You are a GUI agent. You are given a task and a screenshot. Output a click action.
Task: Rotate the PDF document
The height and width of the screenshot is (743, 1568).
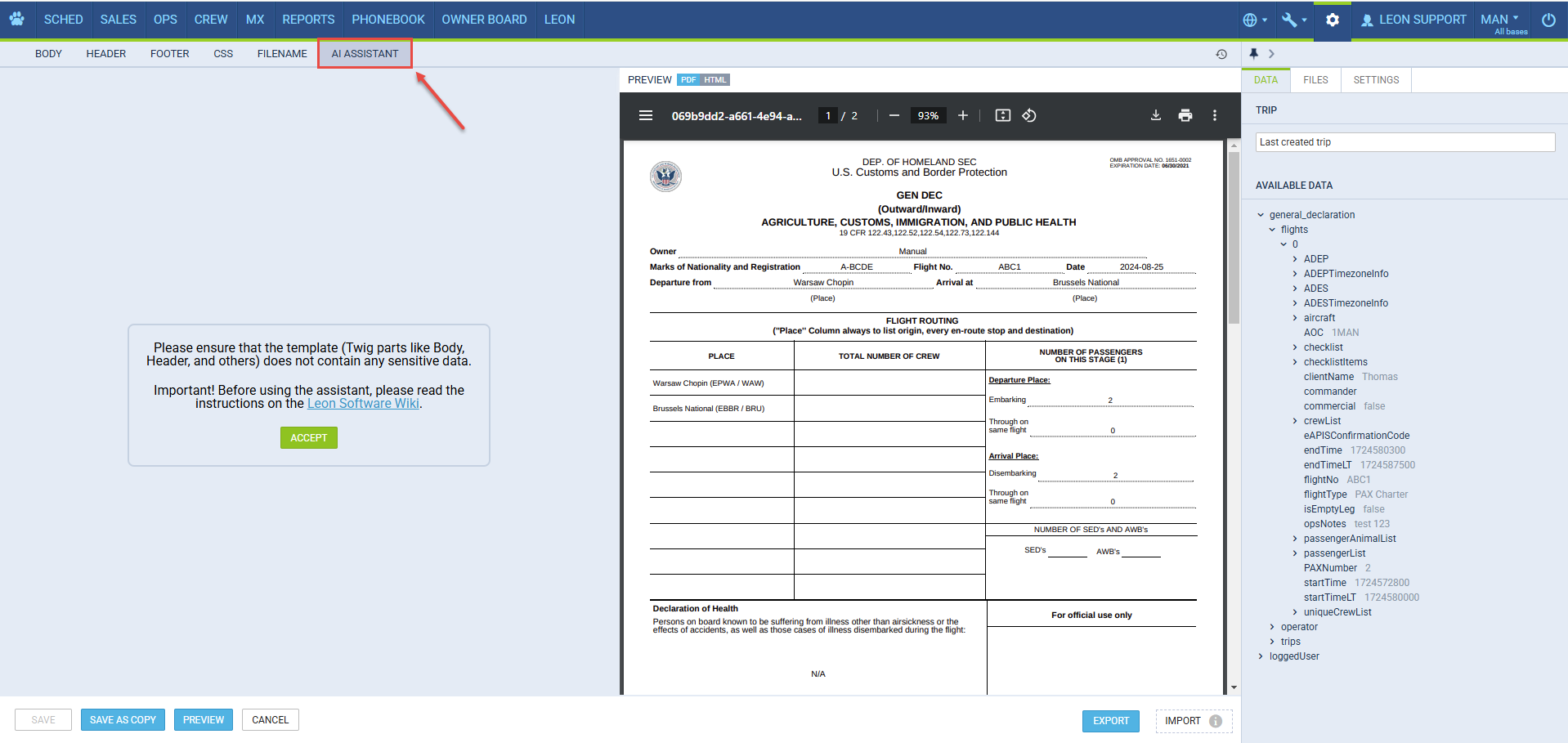click(x=1029, y=115)
